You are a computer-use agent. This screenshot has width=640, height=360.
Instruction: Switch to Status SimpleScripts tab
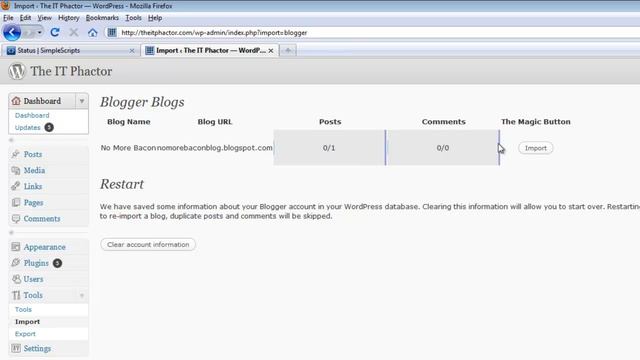(71, 50)
